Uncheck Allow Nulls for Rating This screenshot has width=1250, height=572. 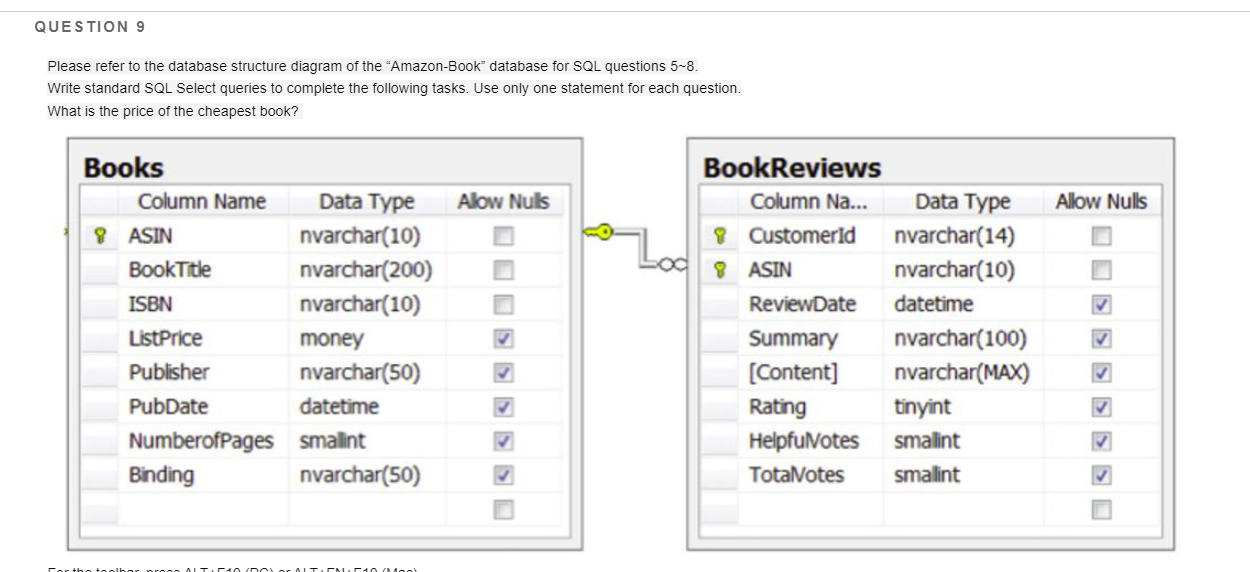[1101, 407]
